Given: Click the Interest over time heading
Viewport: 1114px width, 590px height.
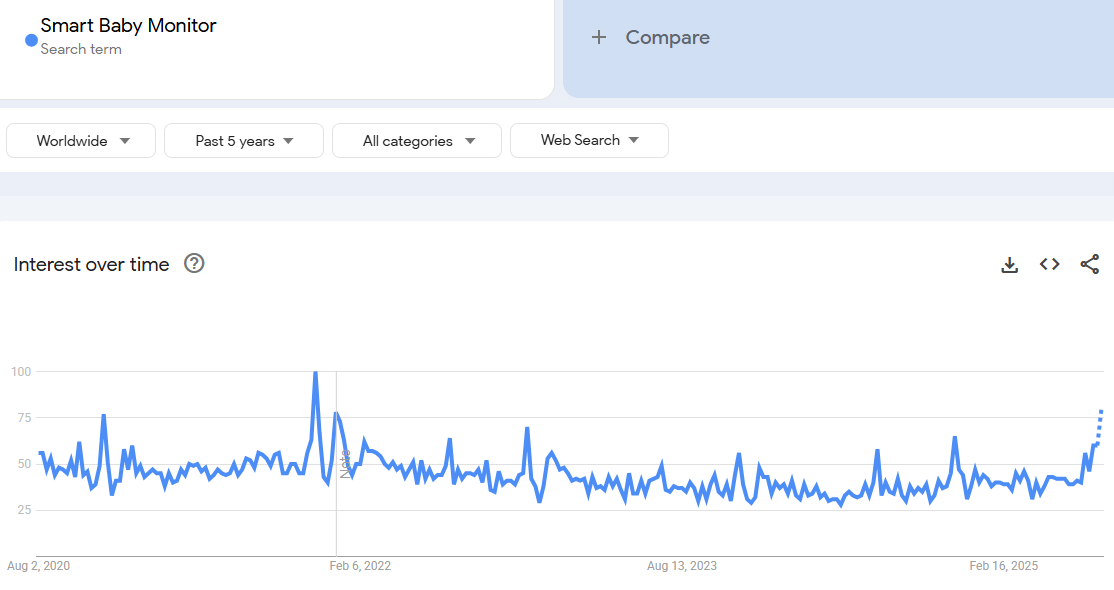Looking at the screenshot, I should (x=92, y=264).
